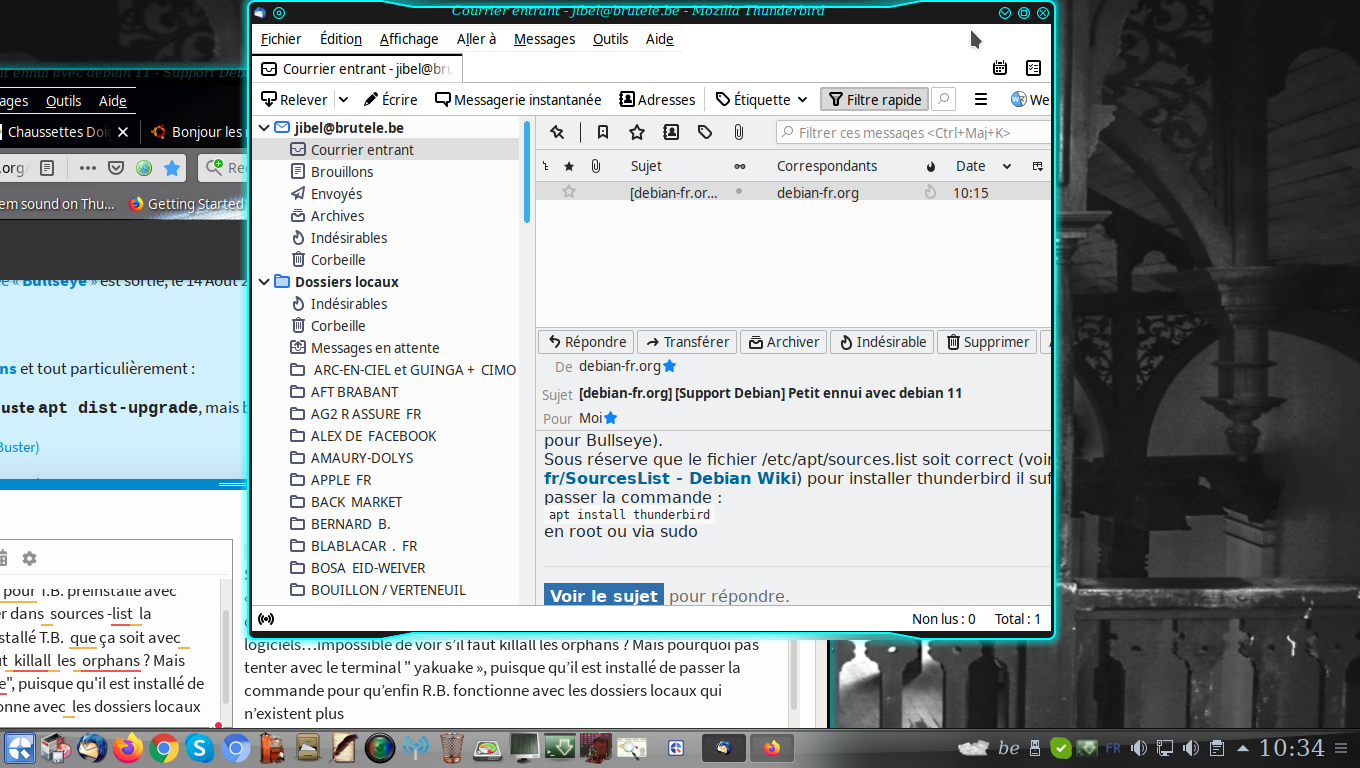The height and width of the screenshot is (768, 1360).
Task: Click the search magnifier beside Filtre rapide
Action: click(943, 99)
